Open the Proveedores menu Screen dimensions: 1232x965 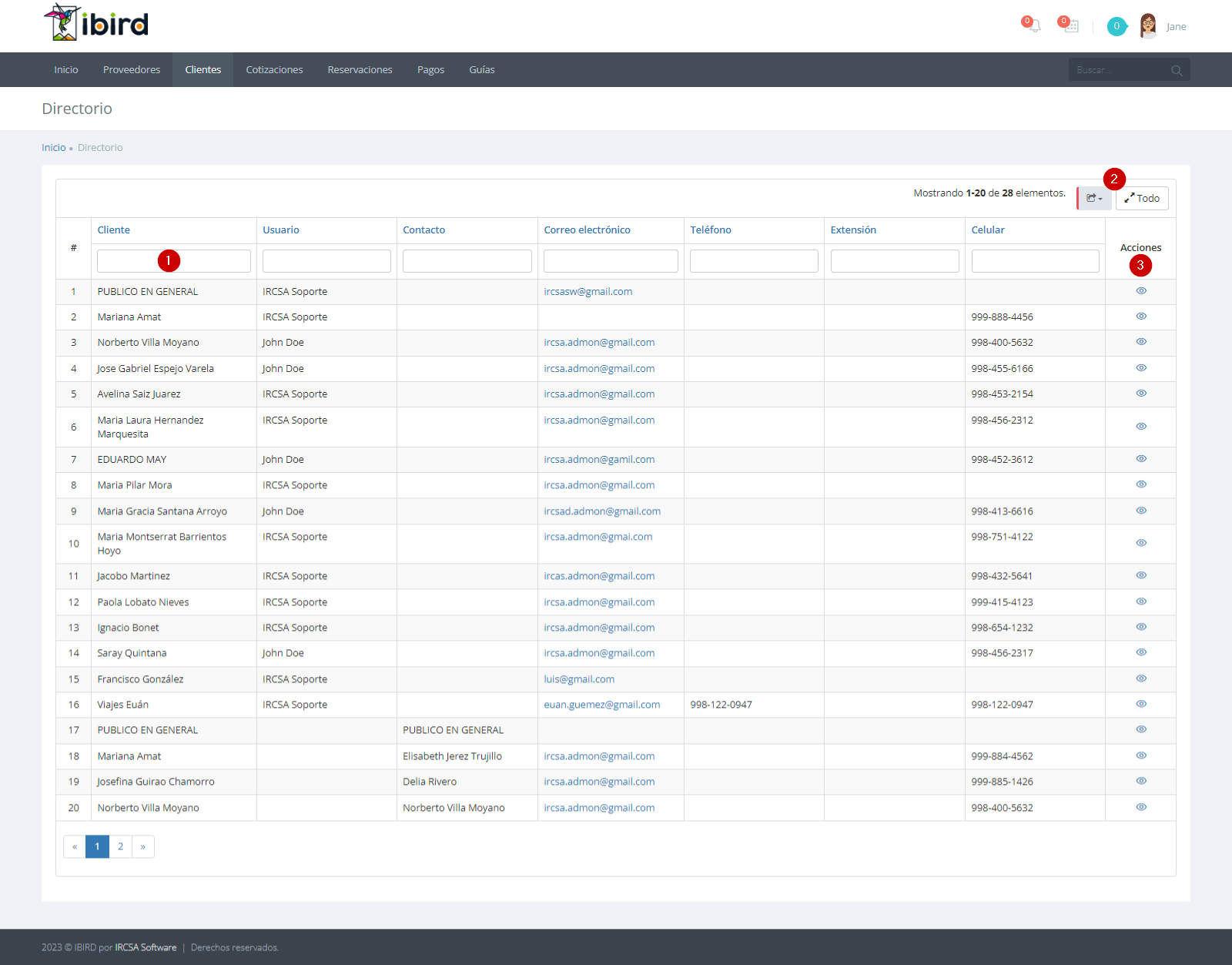pos(132,70)
